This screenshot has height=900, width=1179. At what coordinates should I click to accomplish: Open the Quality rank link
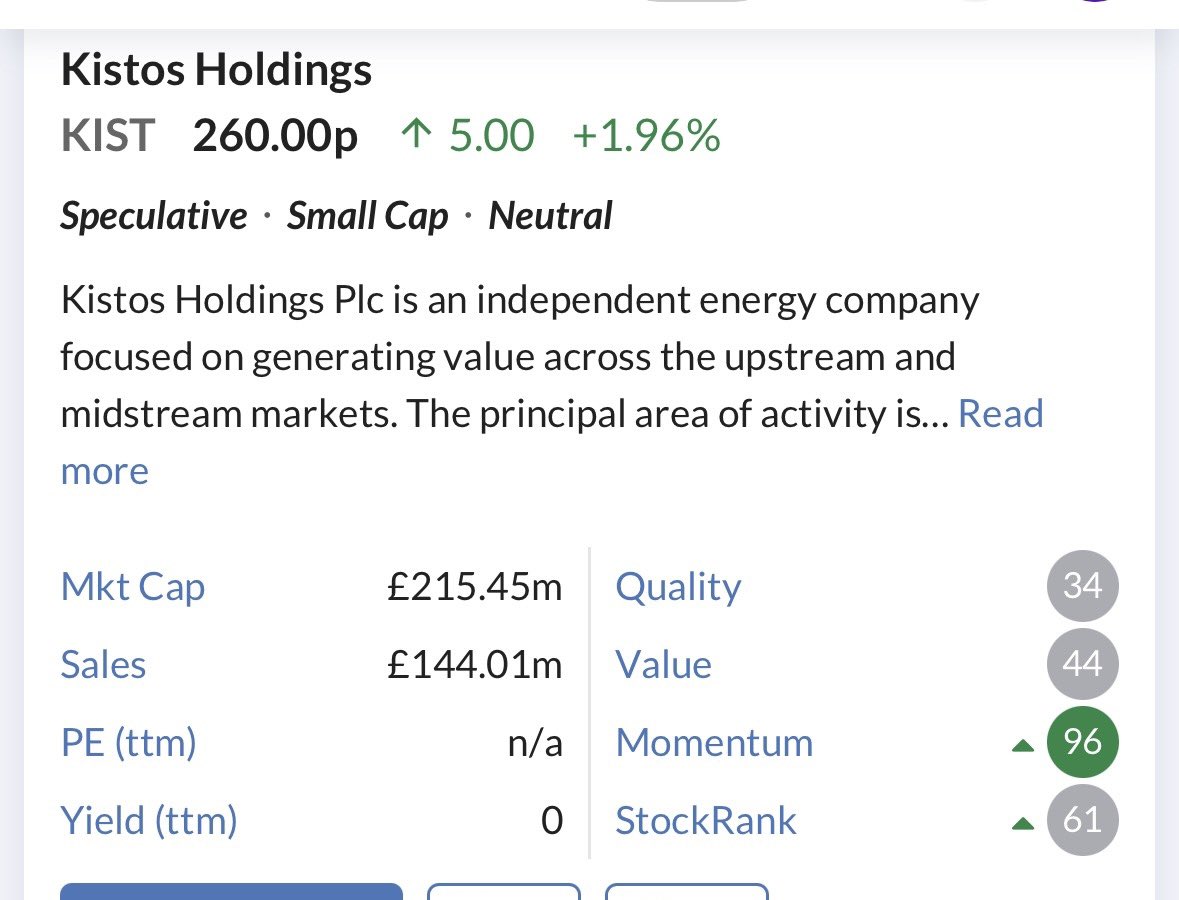pyautogui.click(x=678, y=587)
